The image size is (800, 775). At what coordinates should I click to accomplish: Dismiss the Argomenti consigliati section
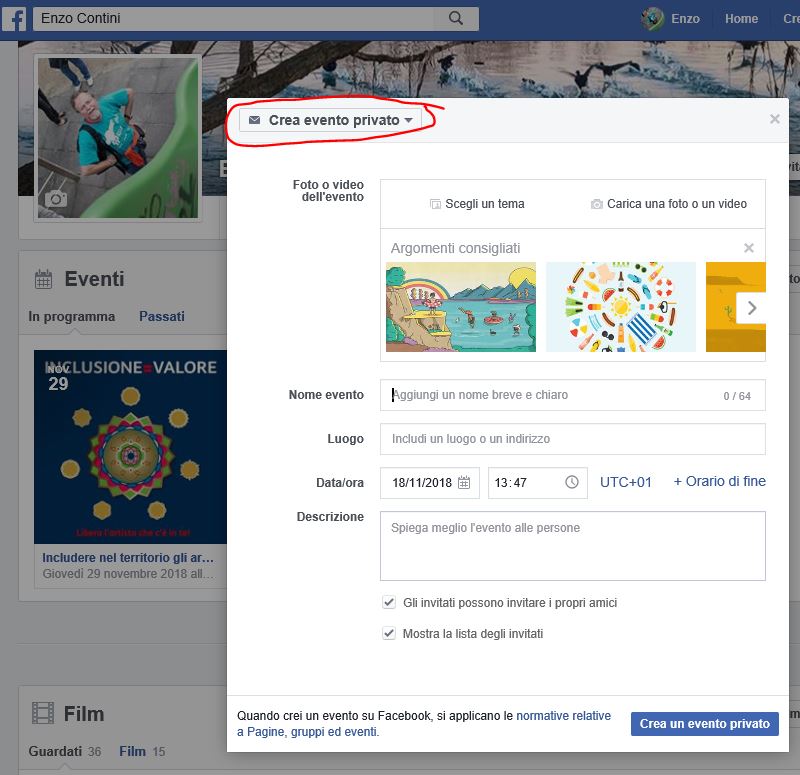coord(749,248)
